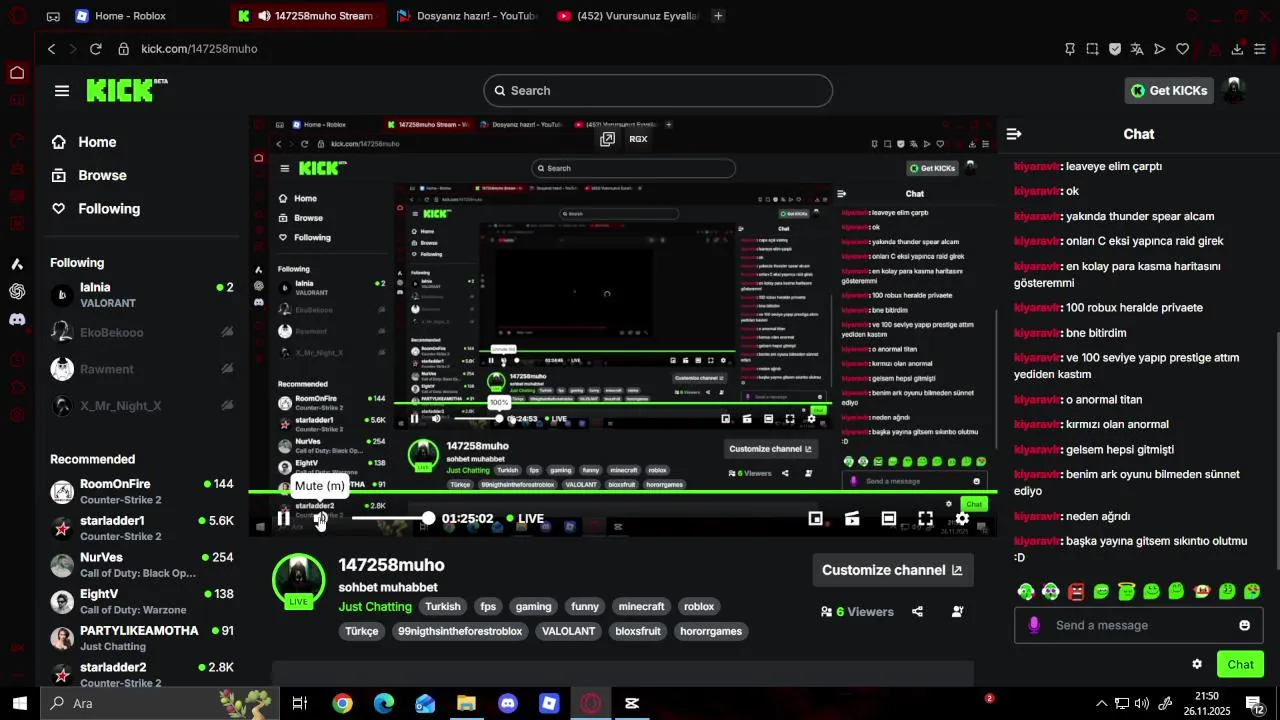
Task: Open Discord in Opera sidebar
Action: tap(17, 320)
